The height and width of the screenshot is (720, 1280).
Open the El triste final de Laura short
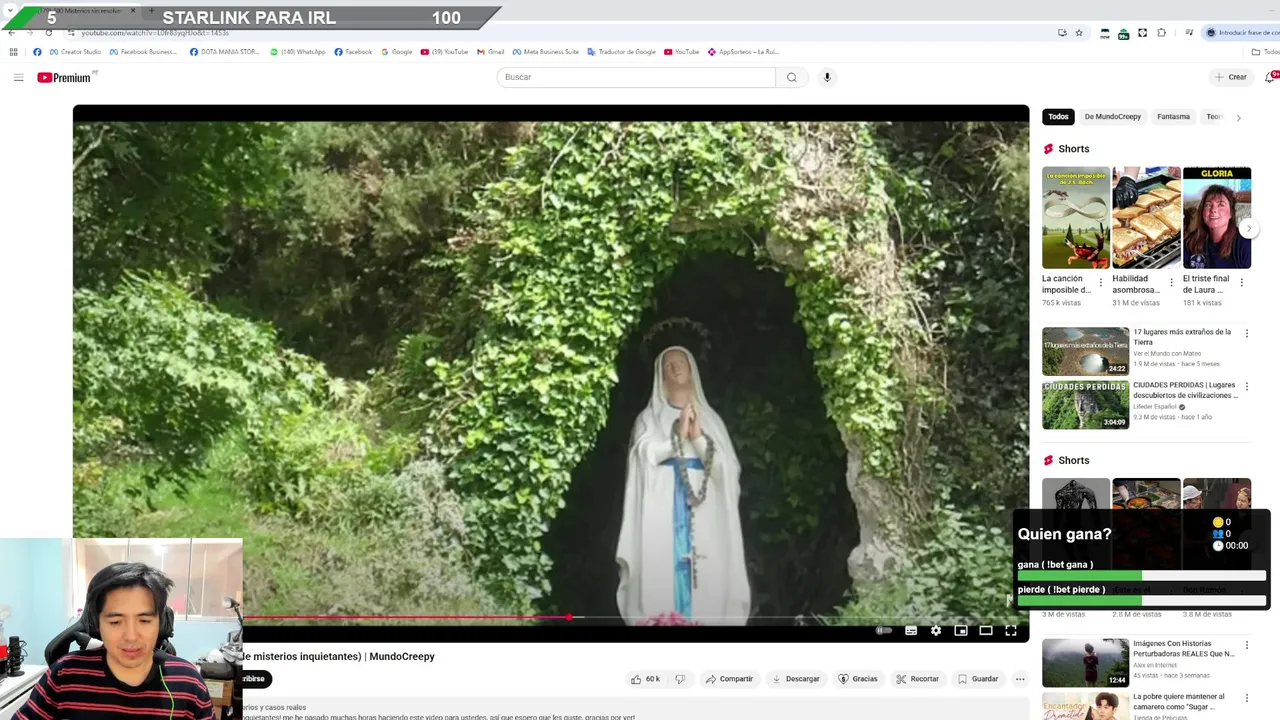(x=1217, y=218)
